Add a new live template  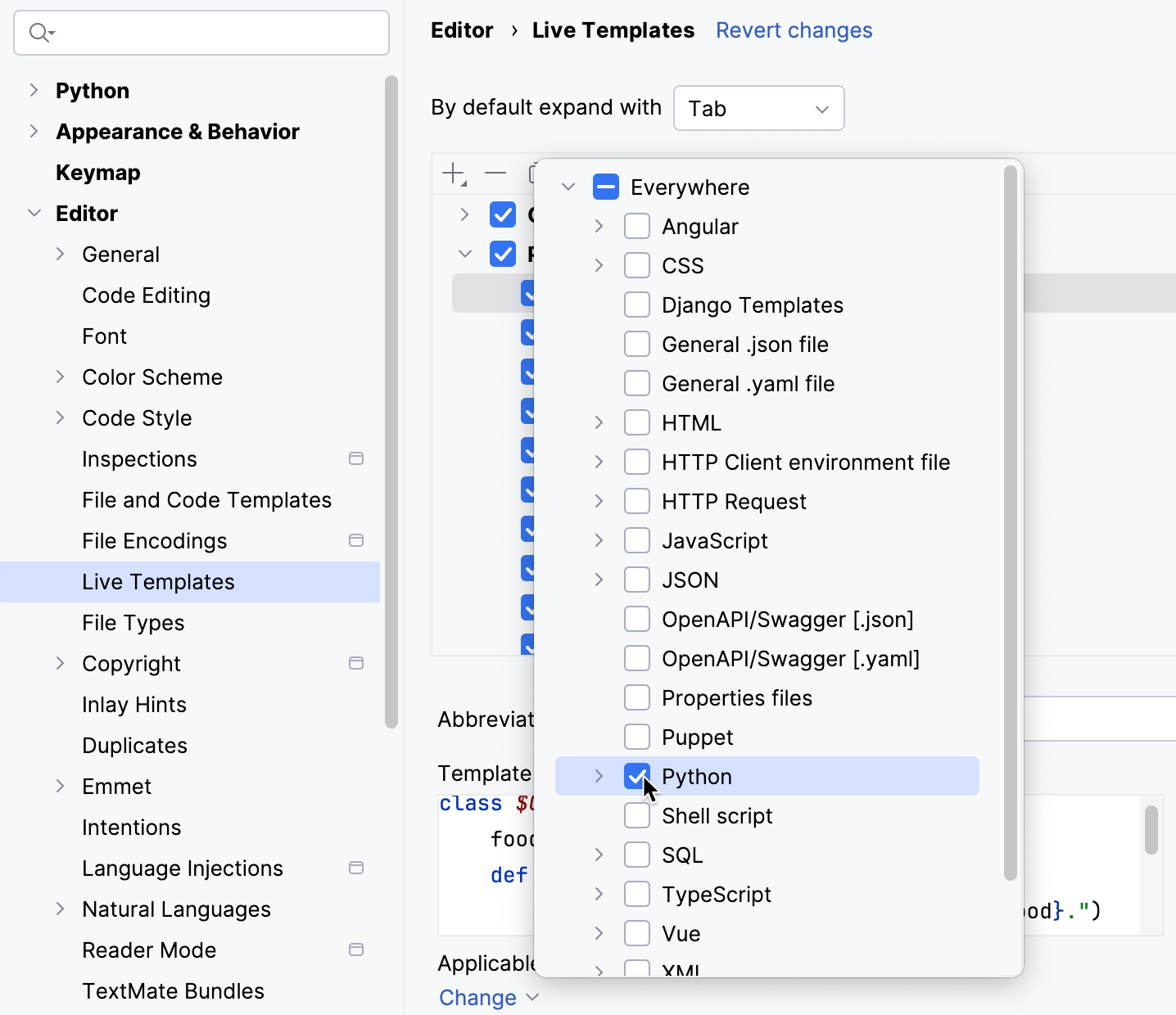coord(454,173)
